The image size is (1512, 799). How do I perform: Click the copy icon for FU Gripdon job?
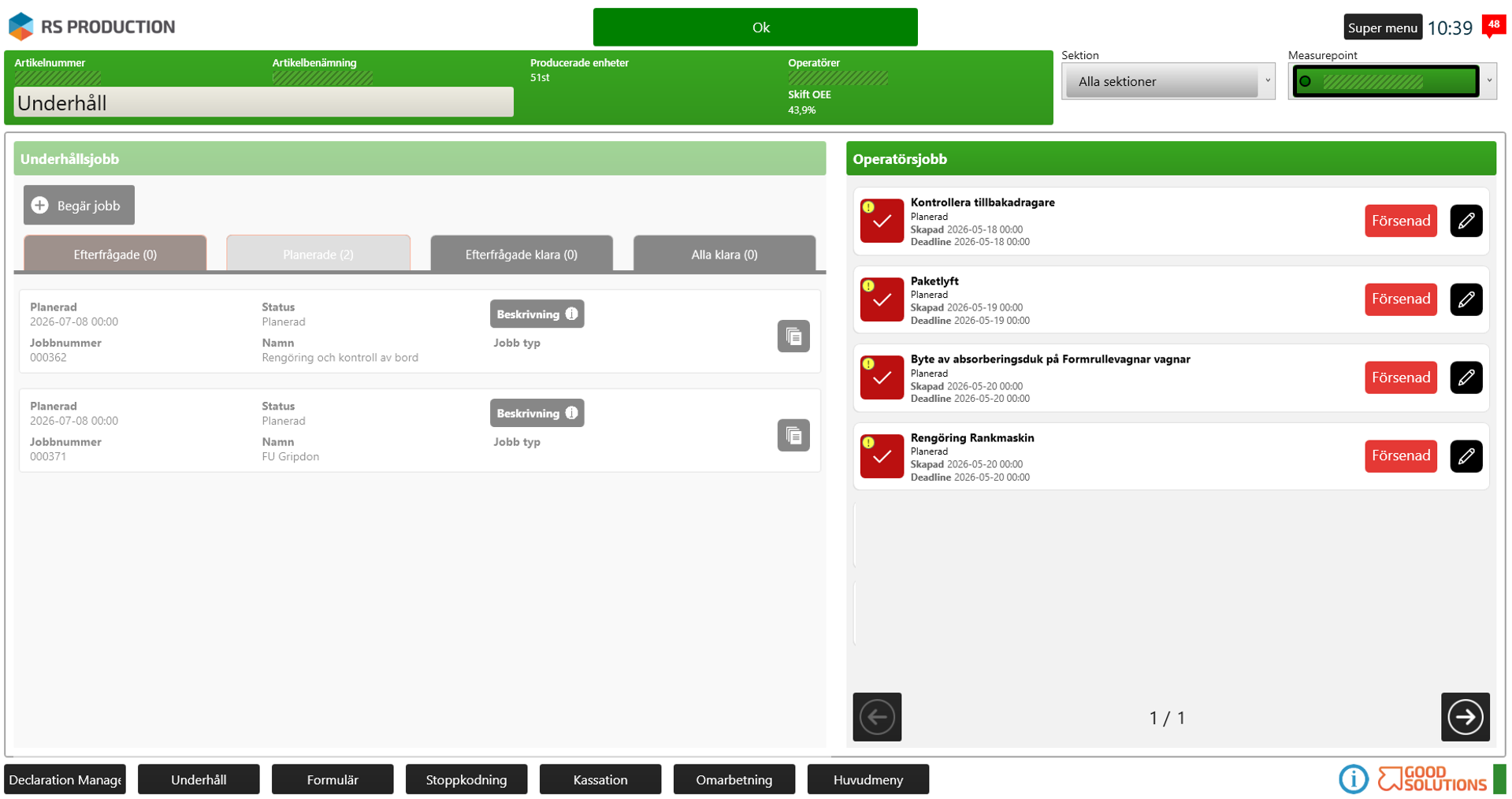click(x=793, y=436)
